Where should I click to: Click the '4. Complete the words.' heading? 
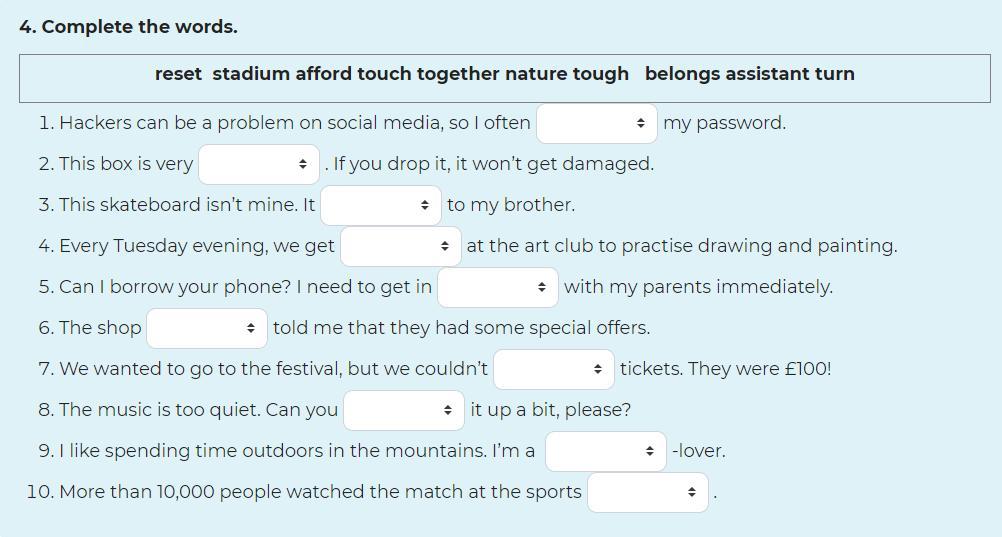(x=128, y=27)
